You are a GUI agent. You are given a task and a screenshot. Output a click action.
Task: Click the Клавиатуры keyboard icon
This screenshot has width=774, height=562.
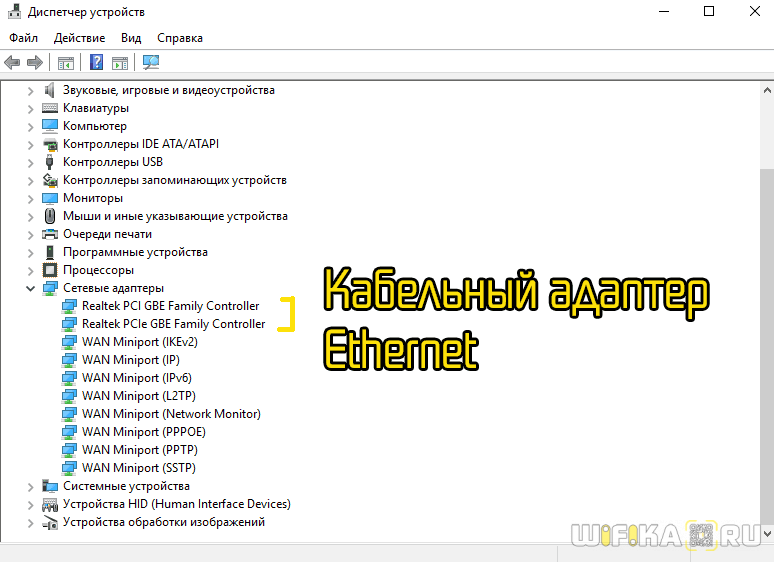coord(50,108)
